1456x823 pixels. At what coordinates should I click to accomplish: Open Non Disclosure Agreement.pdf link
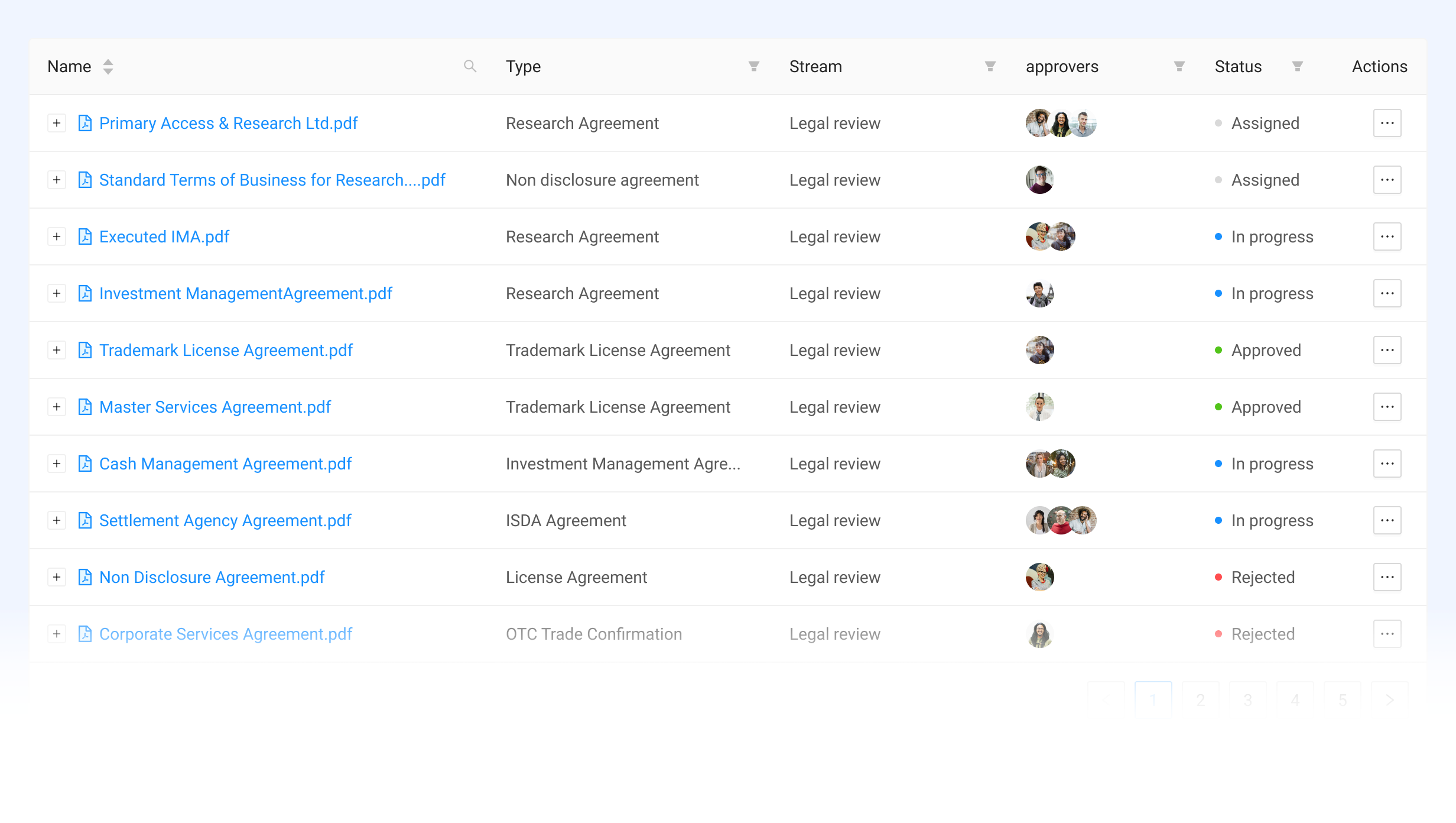point(212,577)
